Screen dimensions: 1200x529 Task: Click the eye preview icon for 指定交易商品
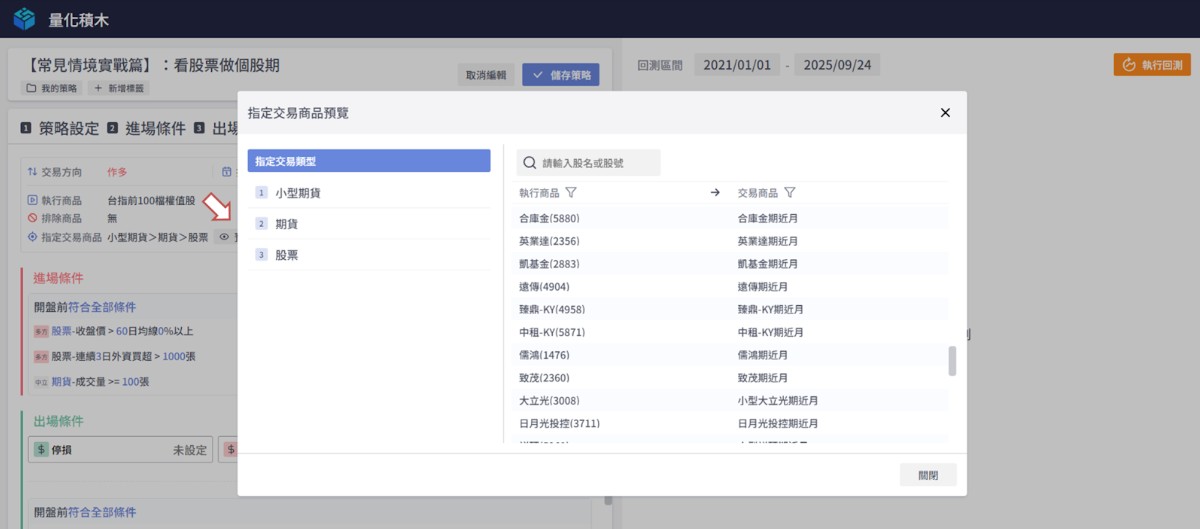coord(224,237)
